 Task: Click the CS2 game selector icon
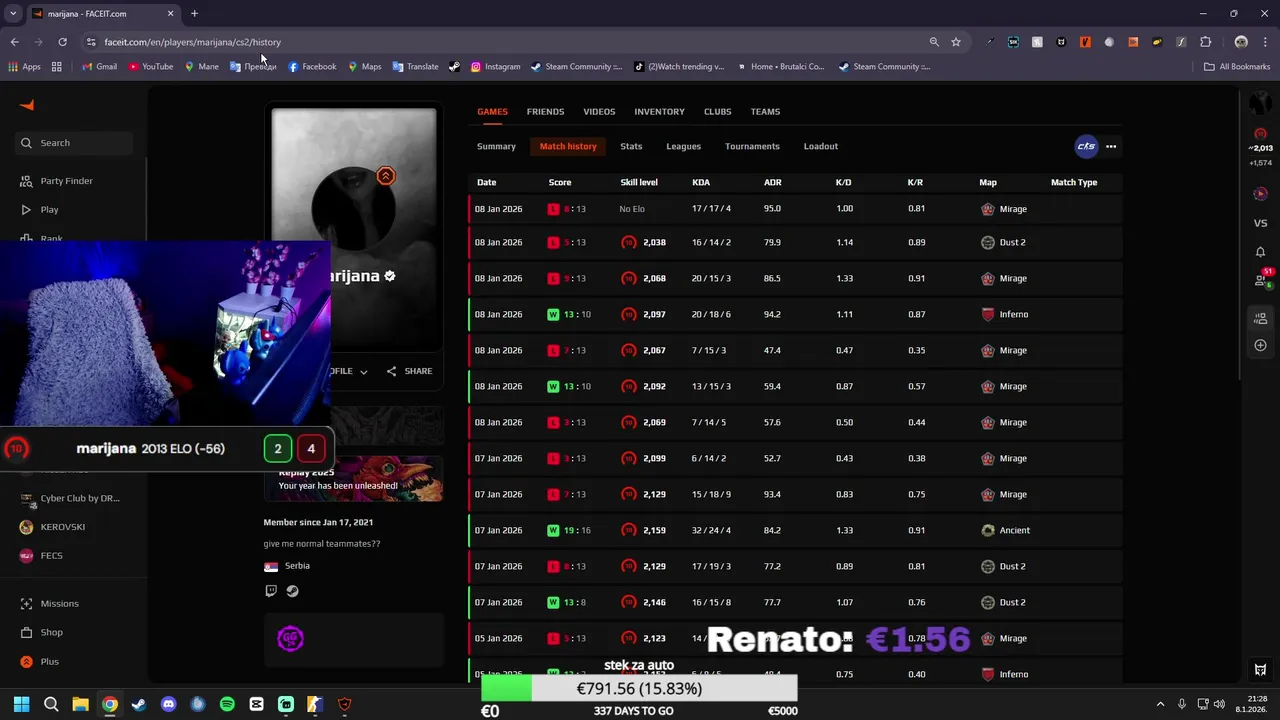coord(1086,146)
